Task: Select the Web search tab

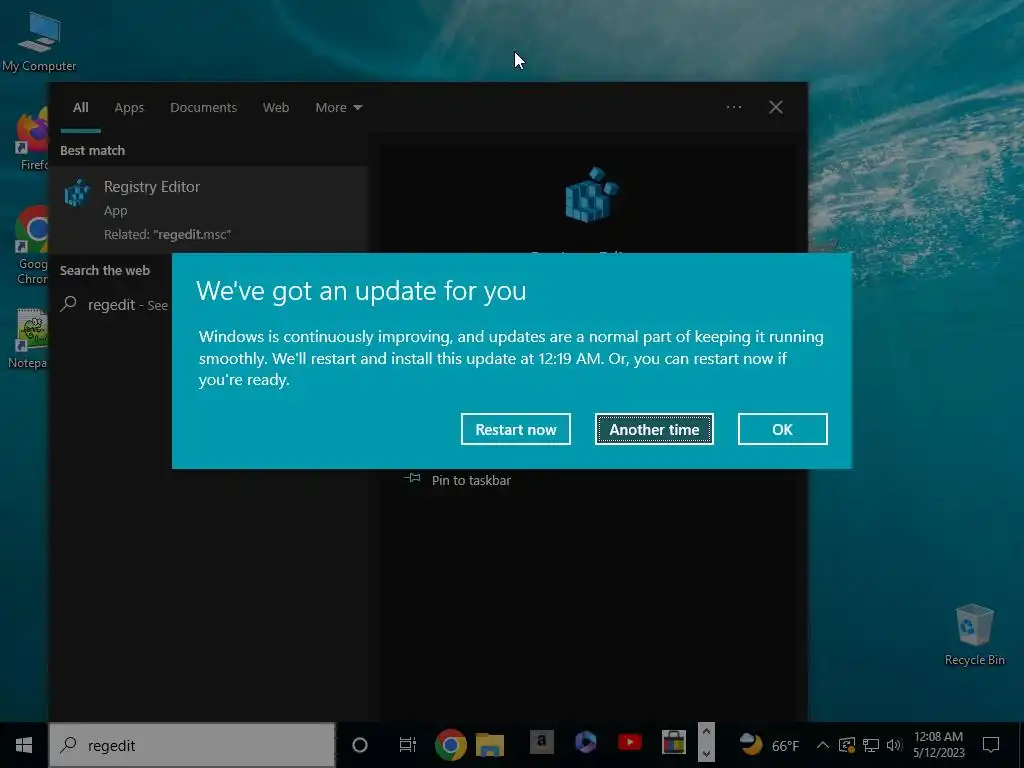Action: click(276, 107)
